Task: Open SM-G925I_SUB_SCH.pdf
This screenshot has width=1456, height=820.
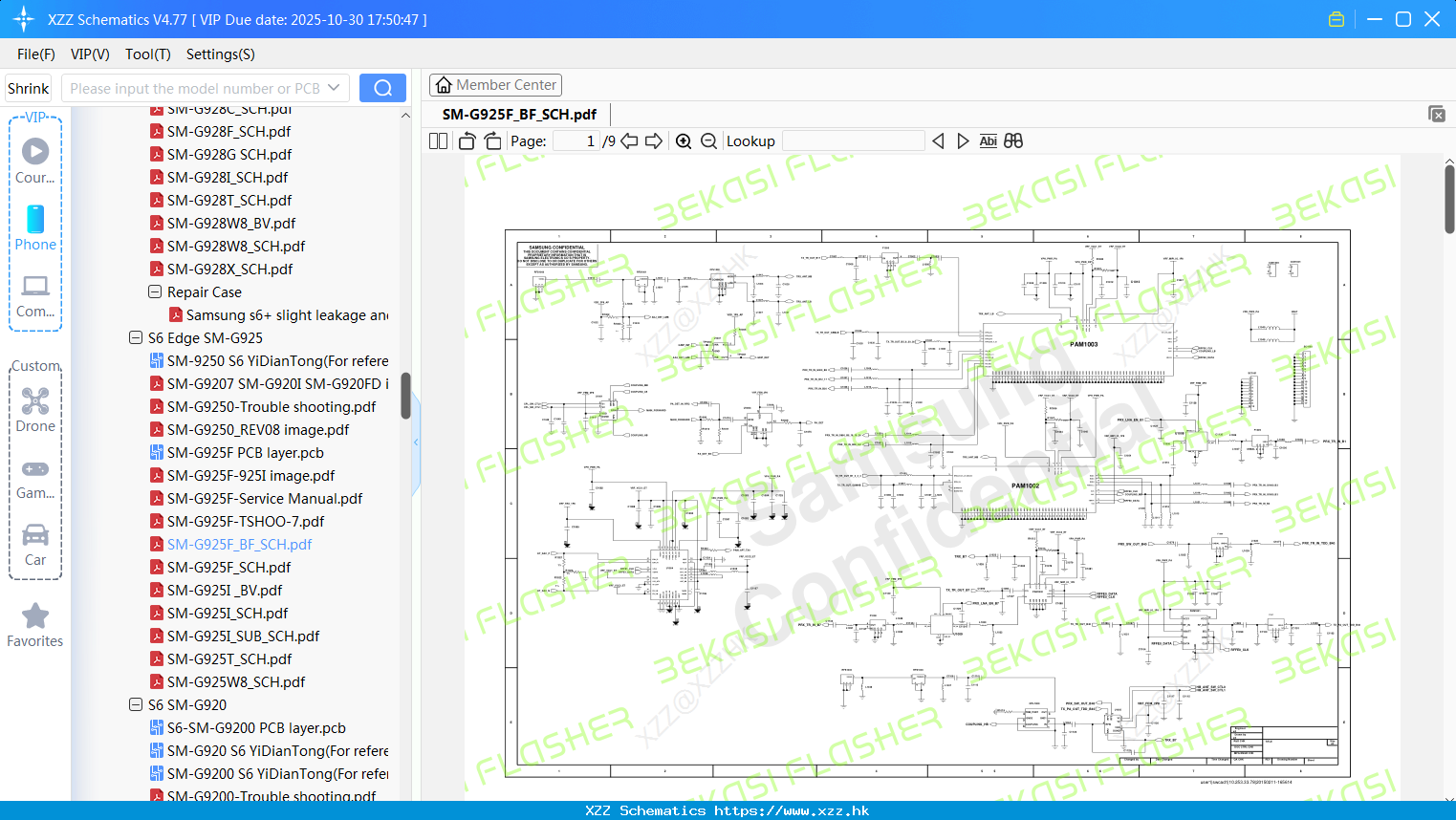Action: pyautogui.click(x=244, y=636)
